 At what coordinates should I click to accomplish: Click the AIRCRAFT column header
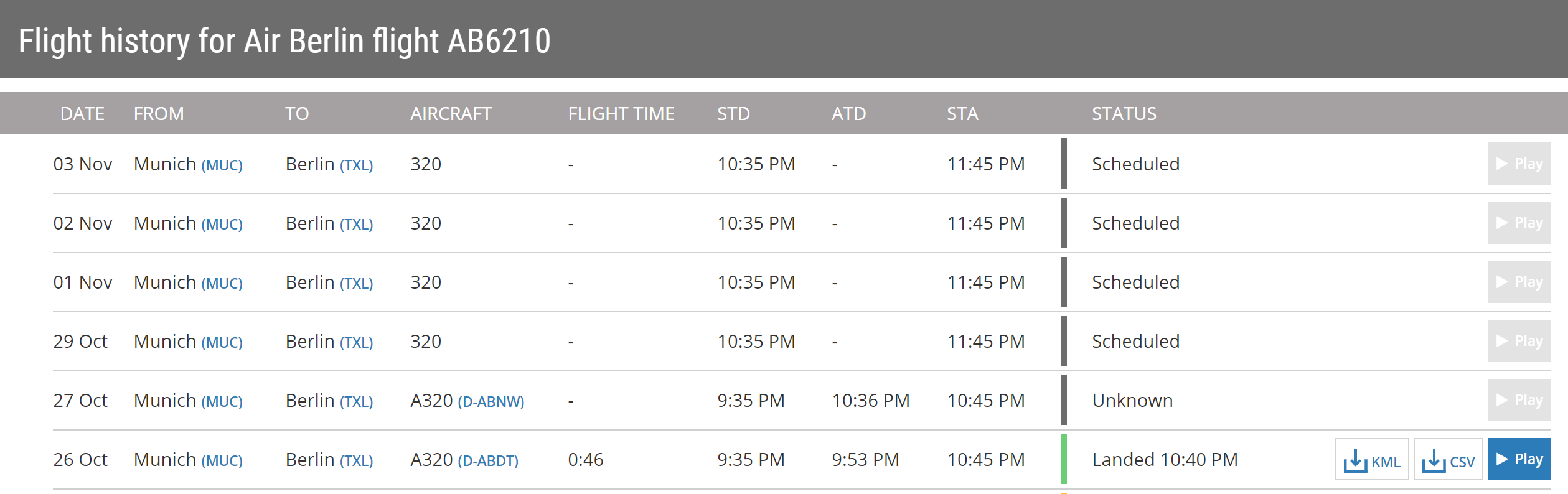(x=451, y=114)
